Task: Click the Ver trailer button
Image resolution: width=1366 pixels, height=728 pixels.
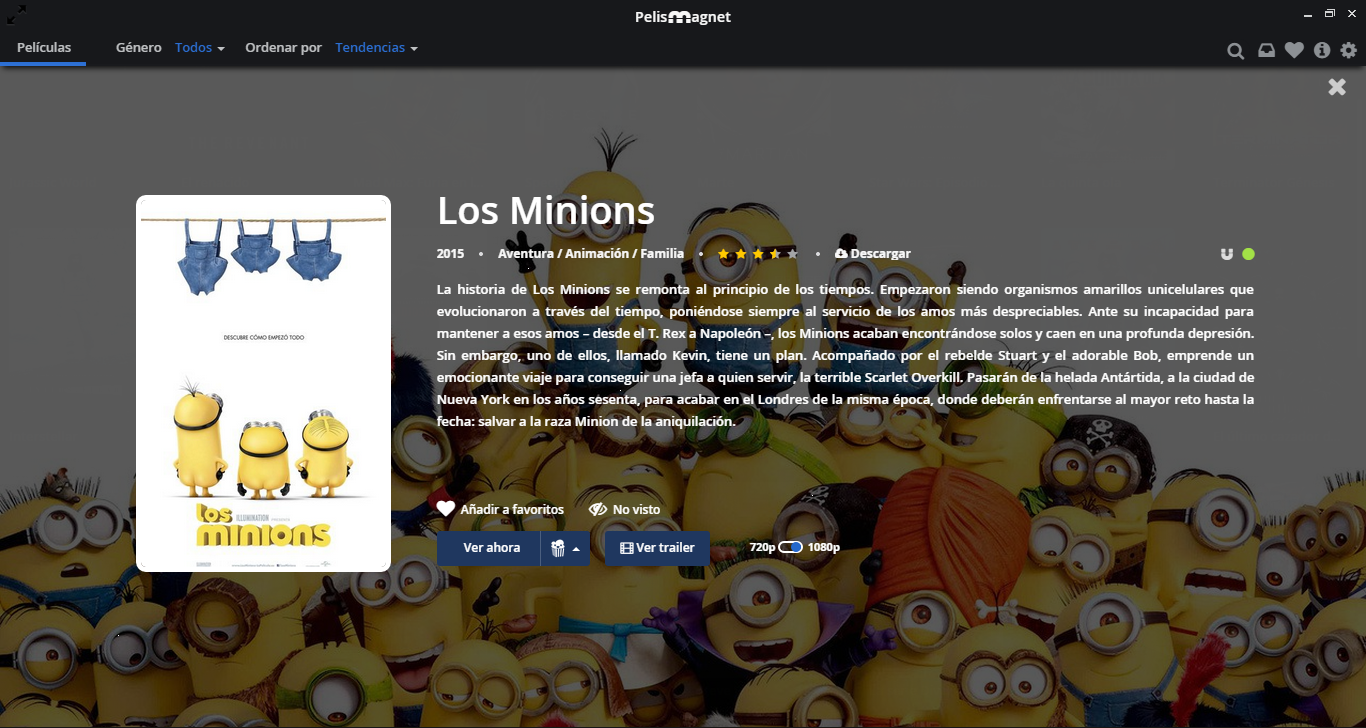Action: coord(657,548)
